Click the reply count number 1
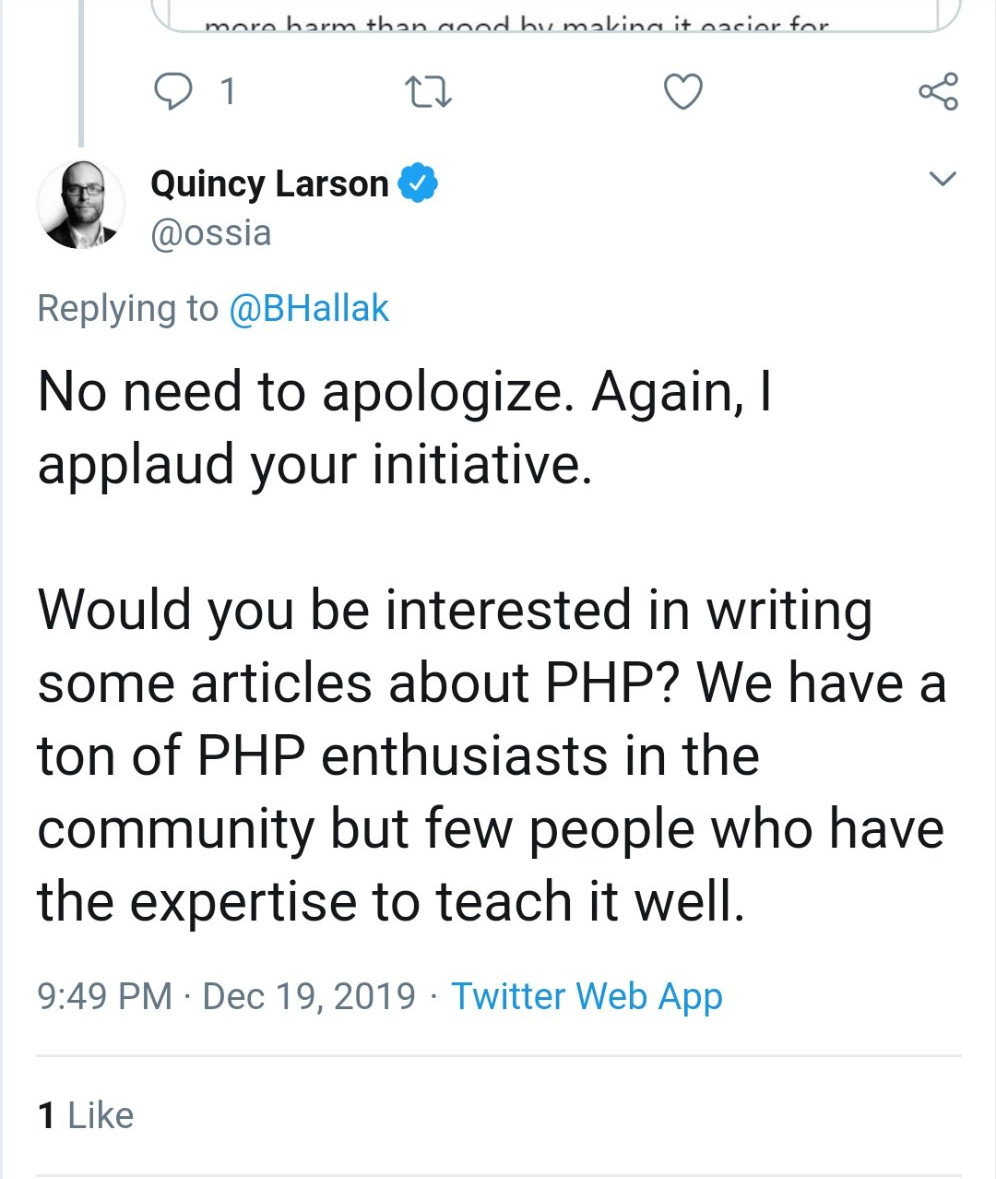The width and height of the screenshot is (996, 1179). pyautogui.click(x=227, y=93)
